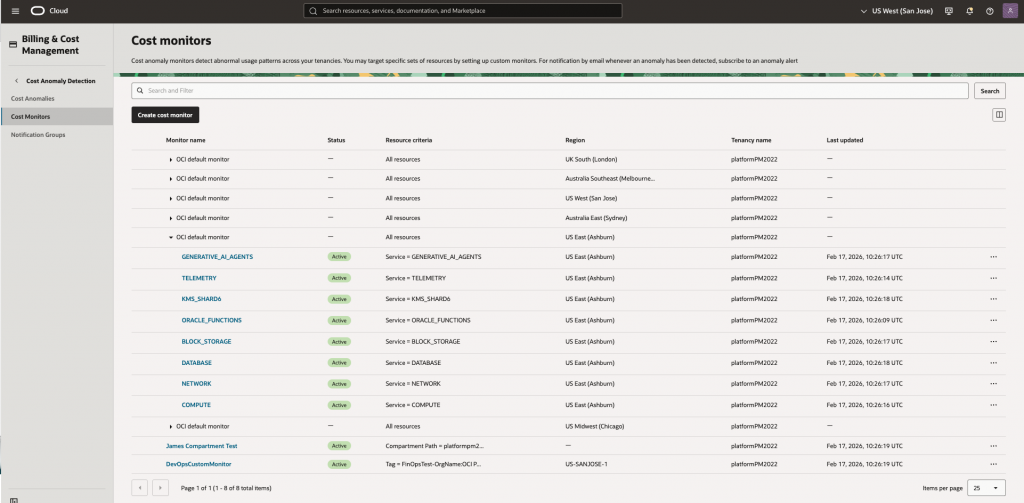Viewport: 1024px width, 503px height.
Task: Open the US West (San Jose) region selector
Action: [897, 11]
